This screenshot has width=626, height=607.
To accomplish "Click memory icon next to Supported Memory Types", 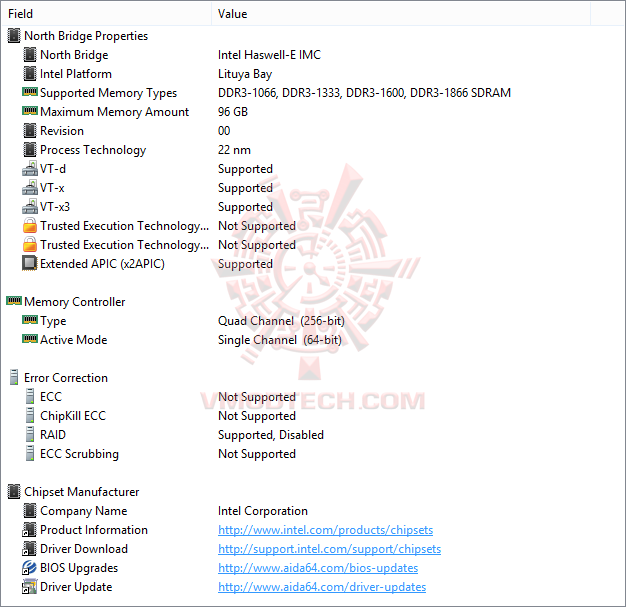I will pos(30,92).
